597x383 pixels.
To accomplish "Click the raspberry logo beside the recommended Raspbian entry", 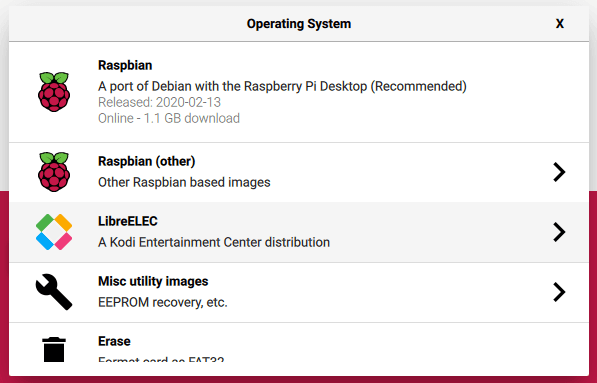I will (54, 92).
